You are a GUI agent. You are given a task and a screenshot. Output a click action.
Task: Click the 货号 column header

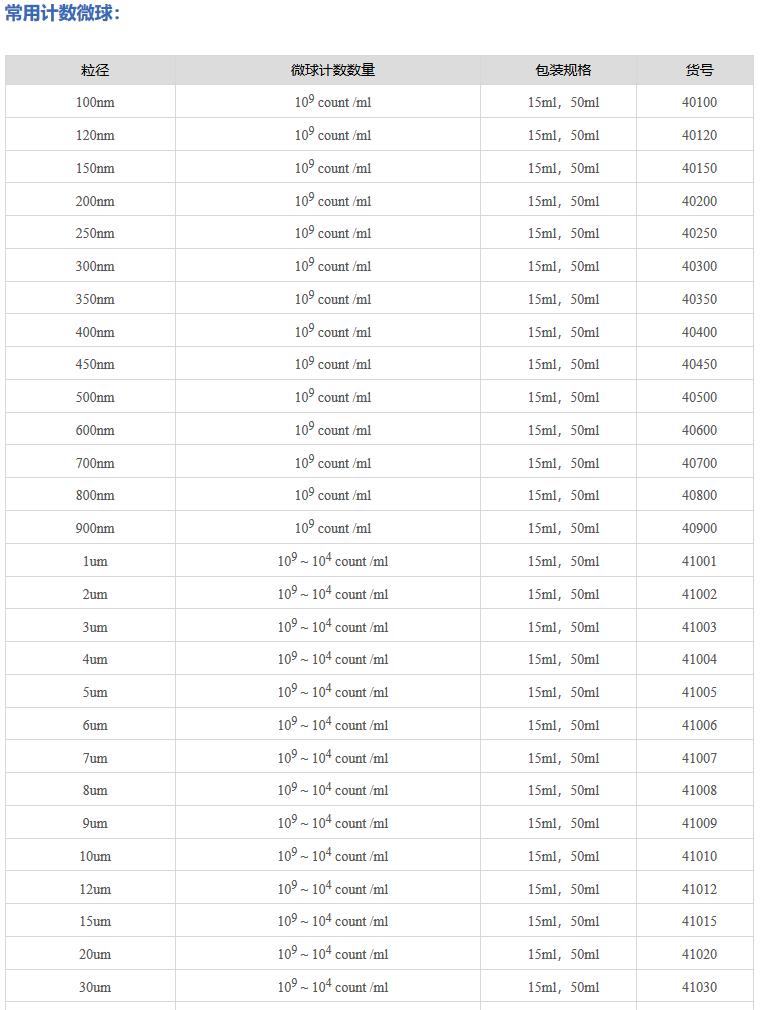click(699, 70)
